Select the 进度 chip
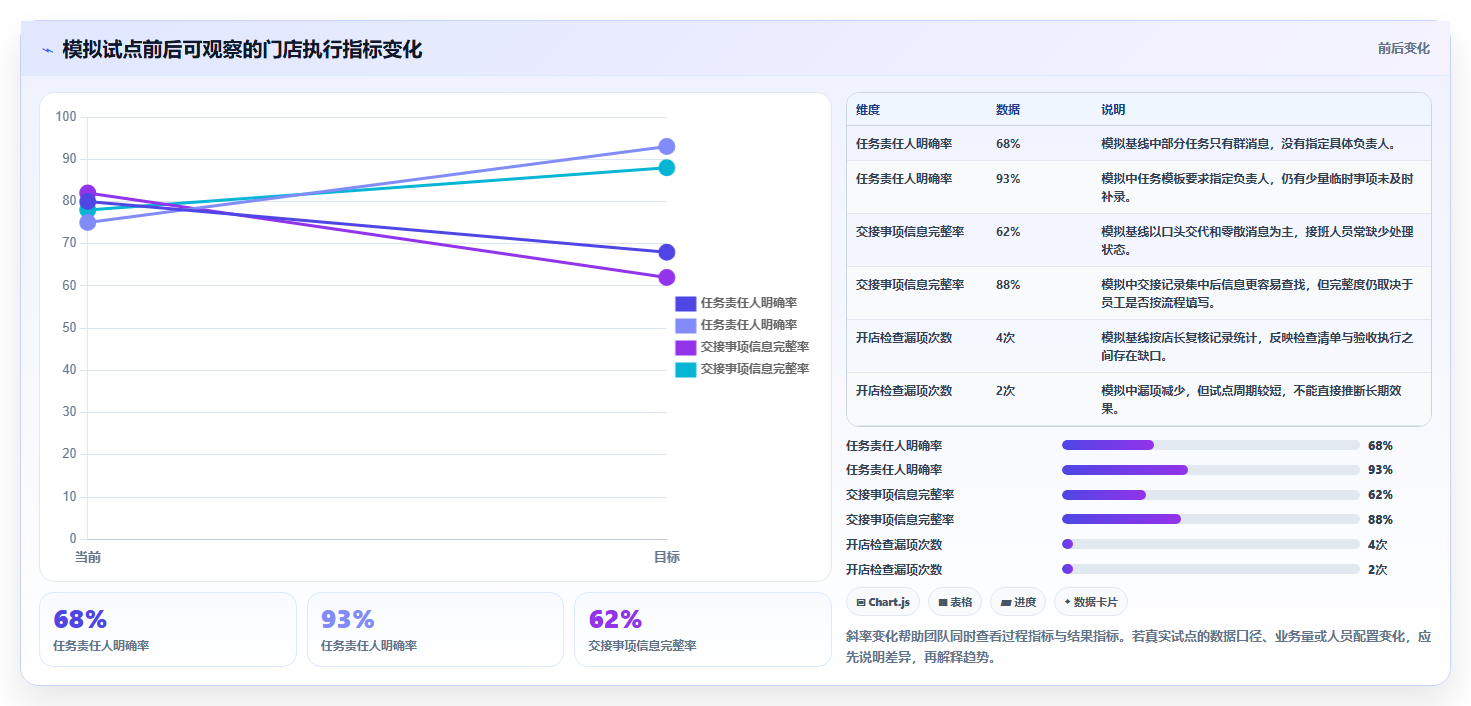The height and width of the screenshot is (706, 1471). (x=1018, y=601)
